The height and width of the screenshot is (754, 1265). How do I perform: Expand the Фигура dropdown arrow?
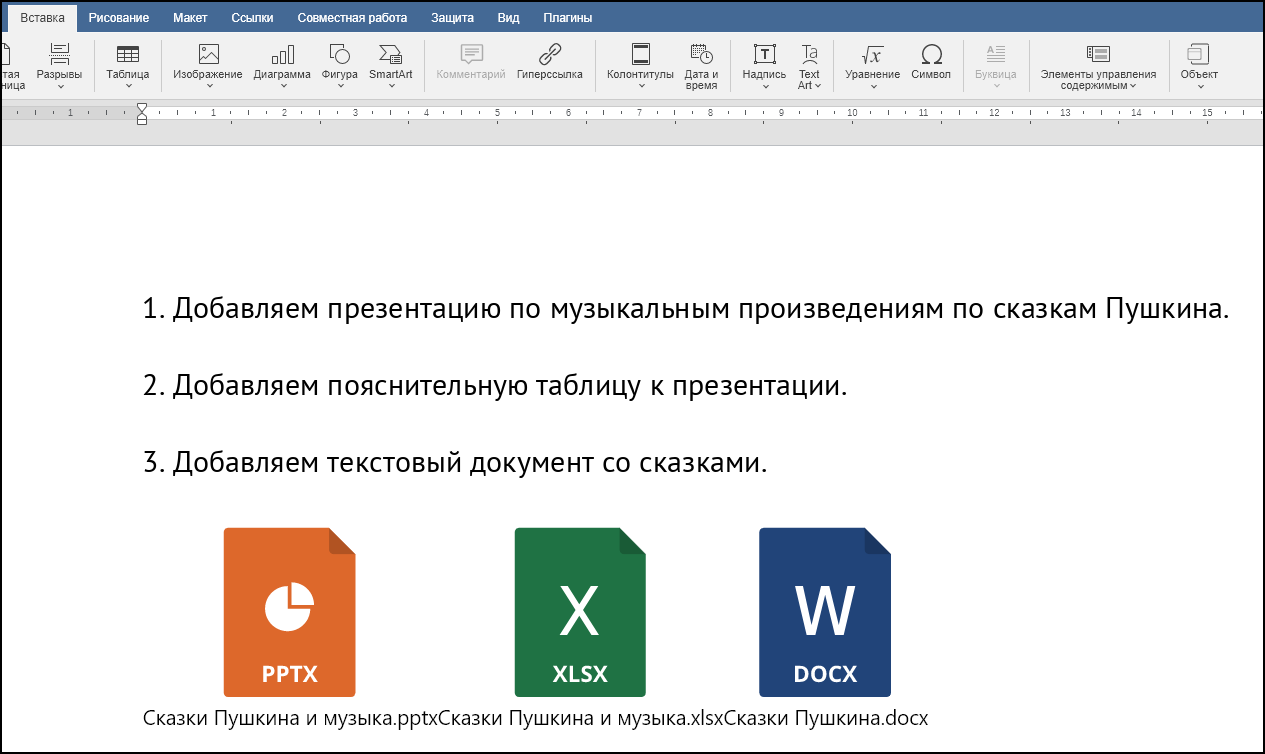pos(340,86)
